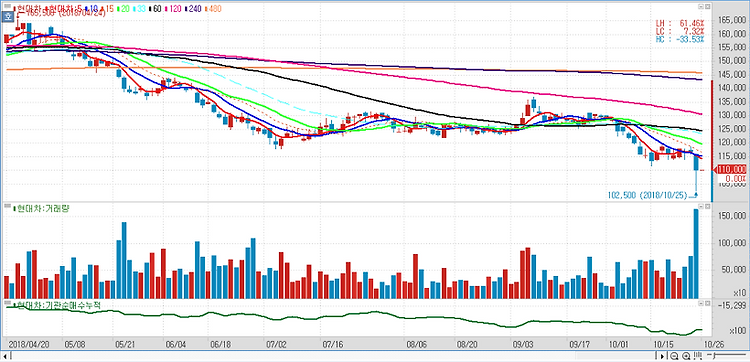This screenshot has width=750, height=362.
Task: Click the current price tag 110,000
Action: click(x=731, y=169)
